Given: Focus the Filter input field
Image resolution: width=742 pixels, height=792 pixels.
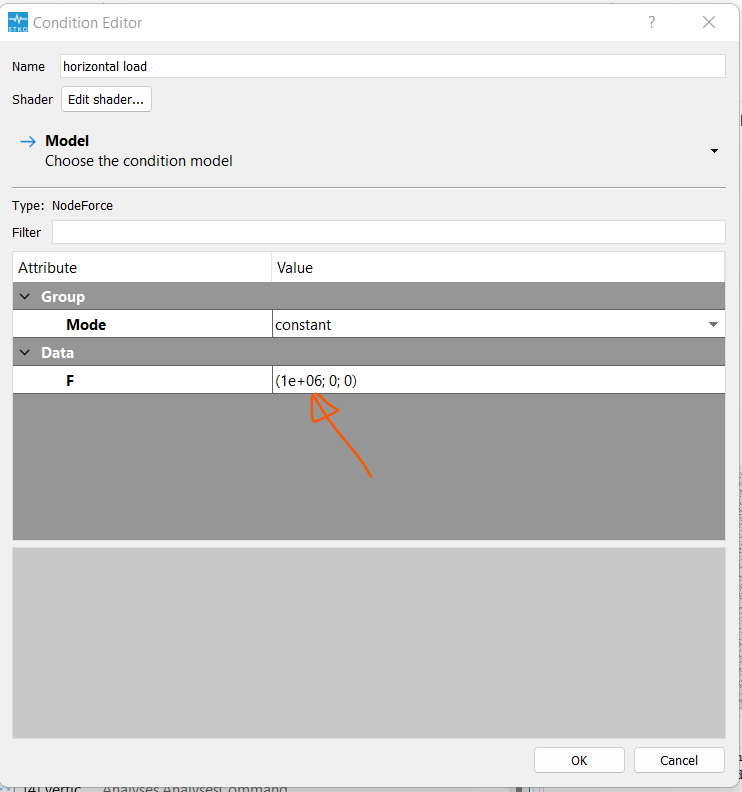Looking at the screenshot, I should click(388, 232).
